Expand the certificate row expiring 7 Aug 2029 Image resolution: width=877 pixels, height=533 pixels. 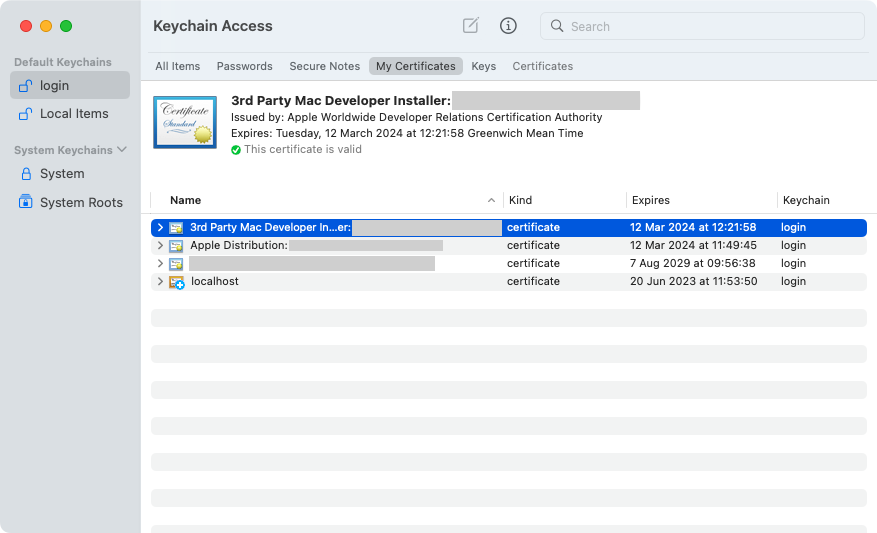160,263
